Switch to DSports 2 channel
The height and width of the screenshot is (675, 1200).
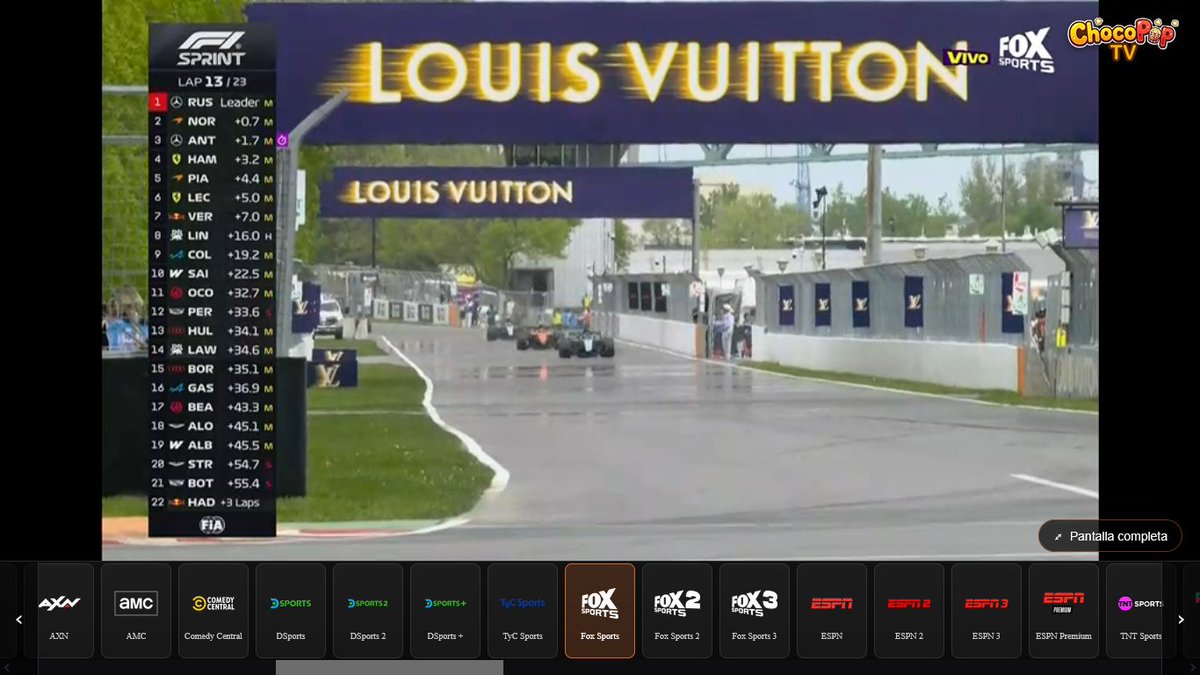tap(368, 610)
